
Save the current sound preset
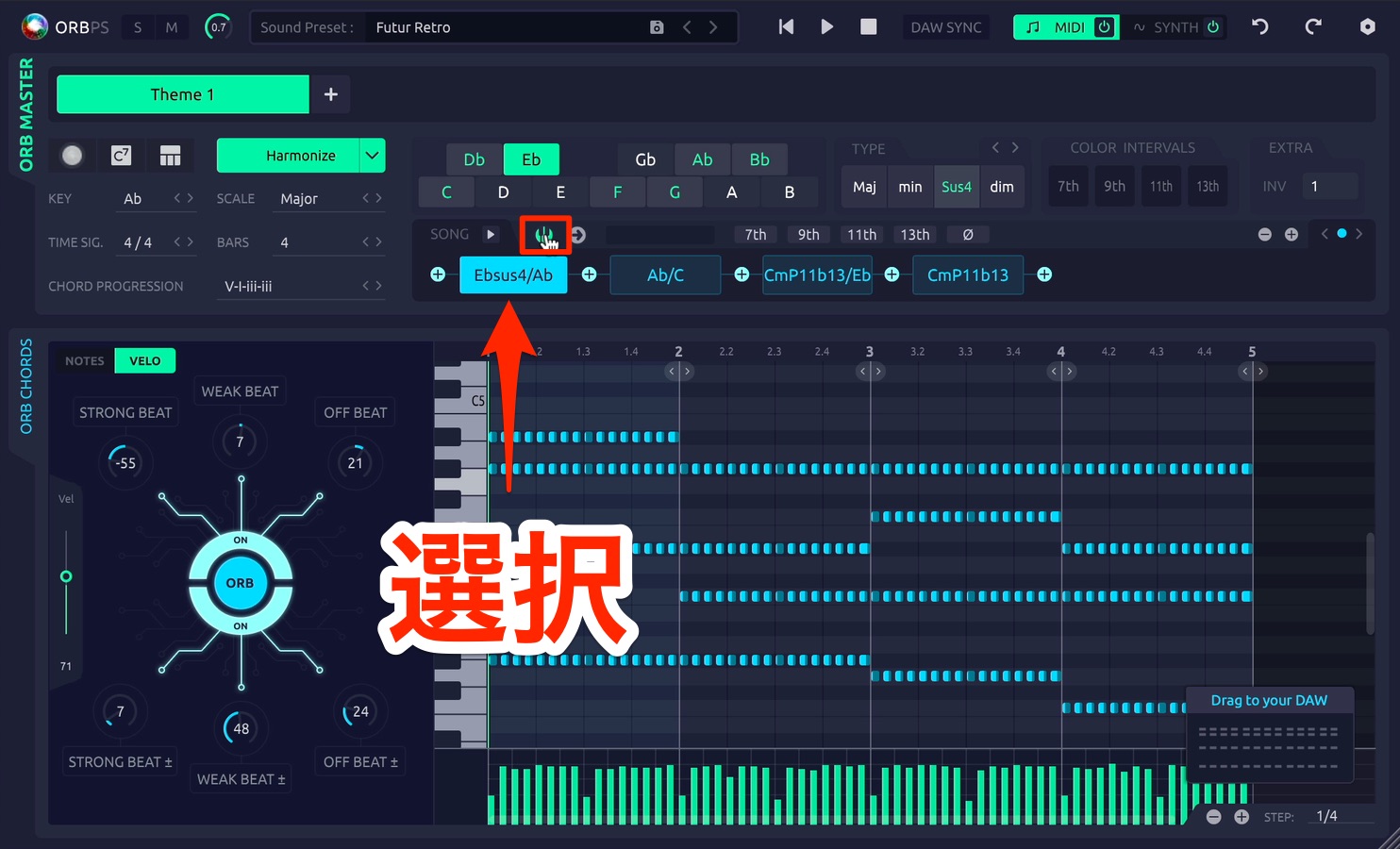pos(657,27)
